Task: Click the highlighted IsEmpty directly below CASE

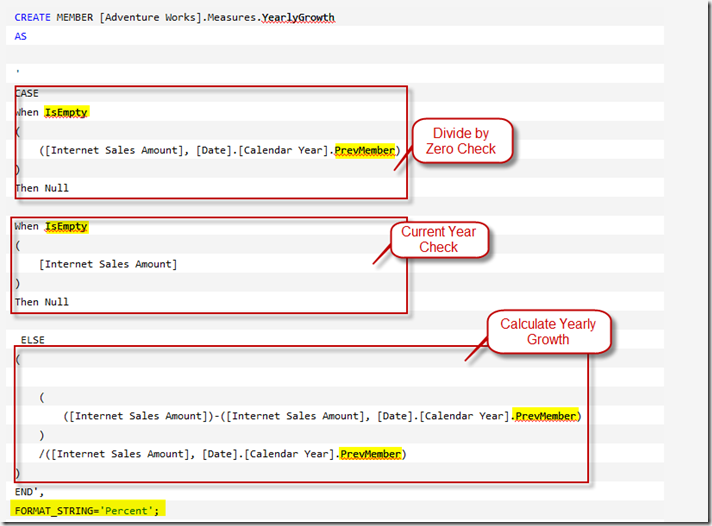Action: 66,112
